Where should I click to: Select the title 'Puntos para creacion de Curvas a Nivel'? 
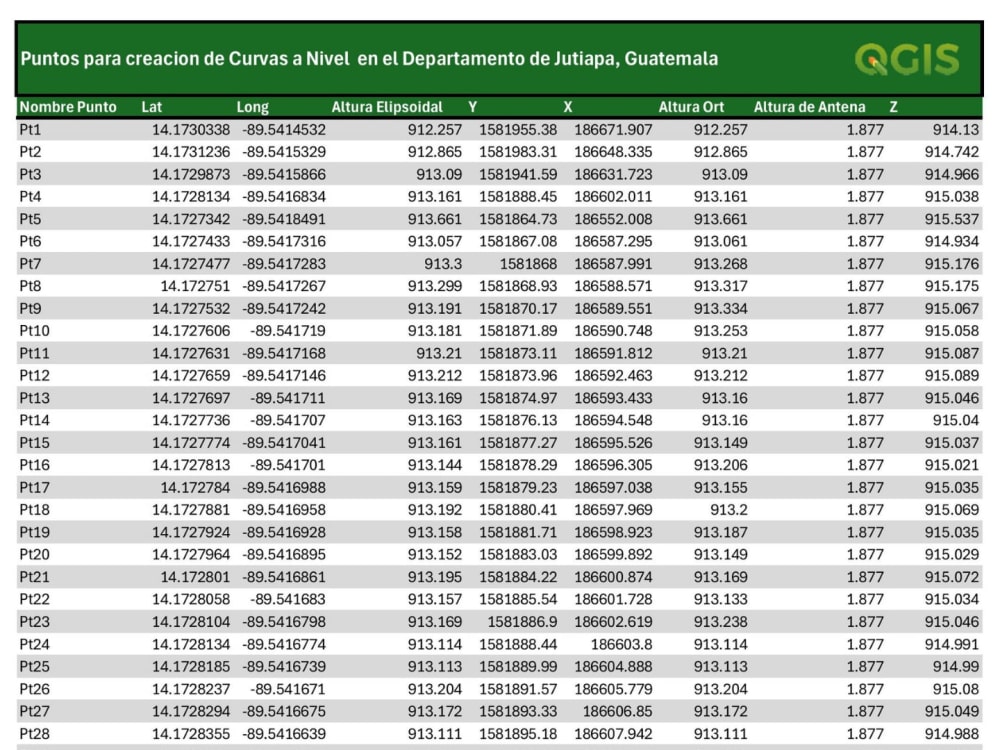[185, 59]
